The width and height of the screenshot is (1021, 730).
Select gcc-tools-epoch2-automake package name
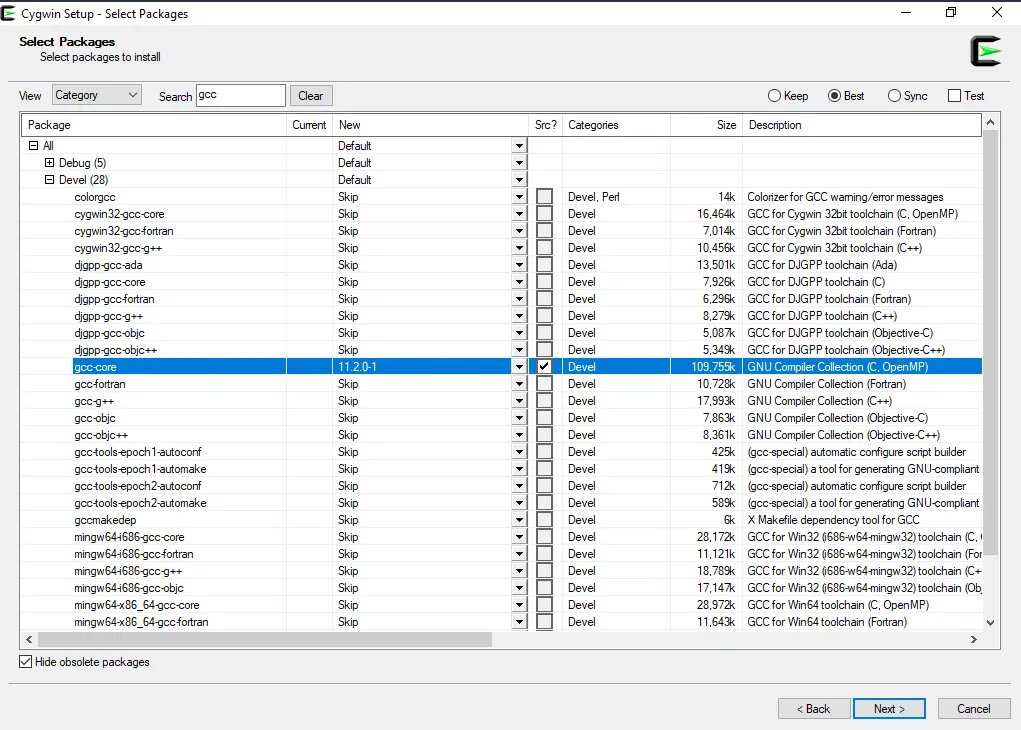point(140,503)
